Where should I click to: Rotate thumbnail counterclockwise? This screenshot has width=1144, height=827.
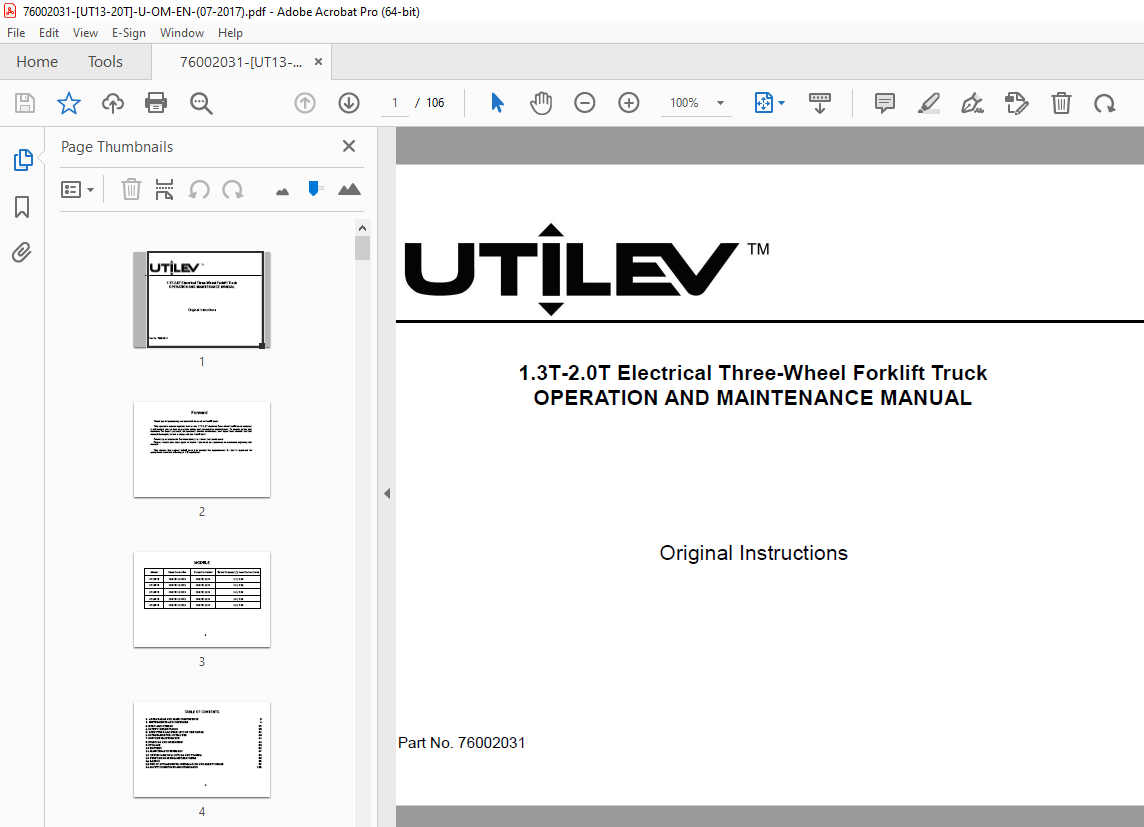(x=198, y=190)
